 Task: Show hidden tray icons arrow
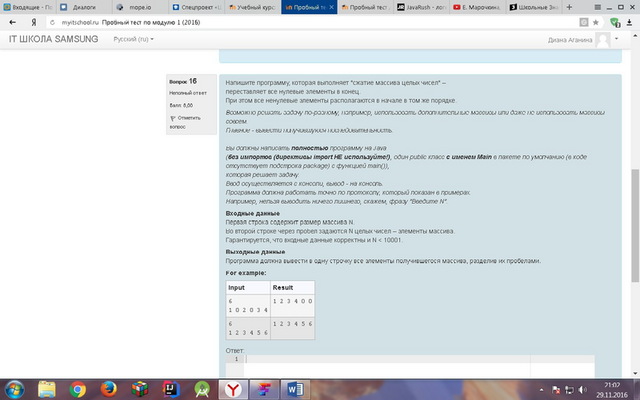click(x=541, y=390)
